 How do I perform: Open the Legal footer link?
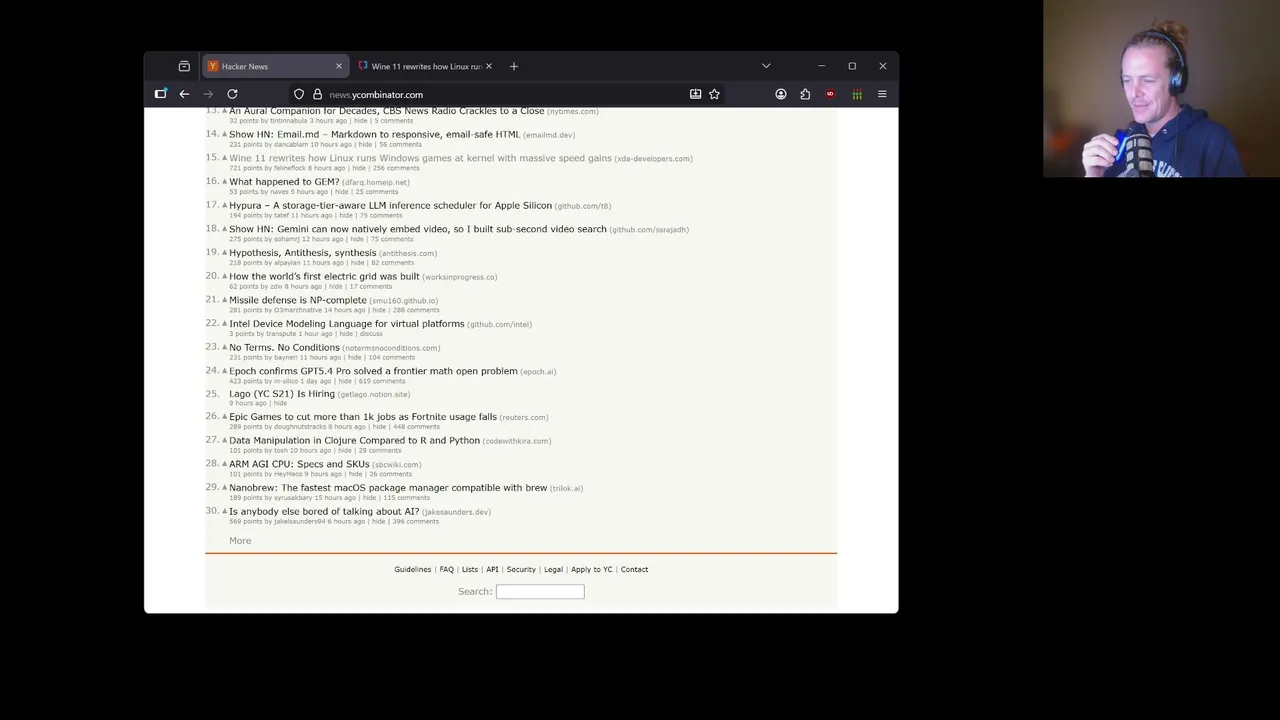(553, 570)
